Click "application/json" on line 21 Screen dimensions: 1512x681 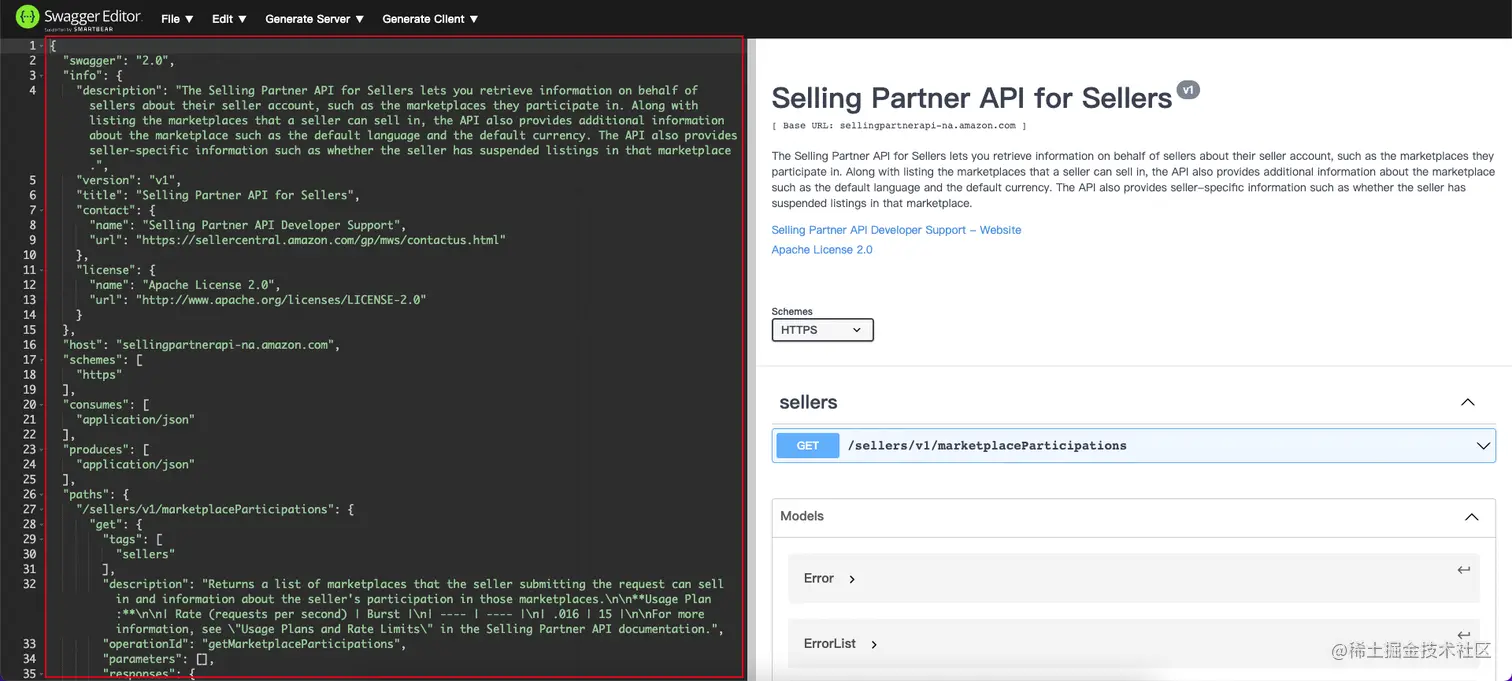[135, 421]
